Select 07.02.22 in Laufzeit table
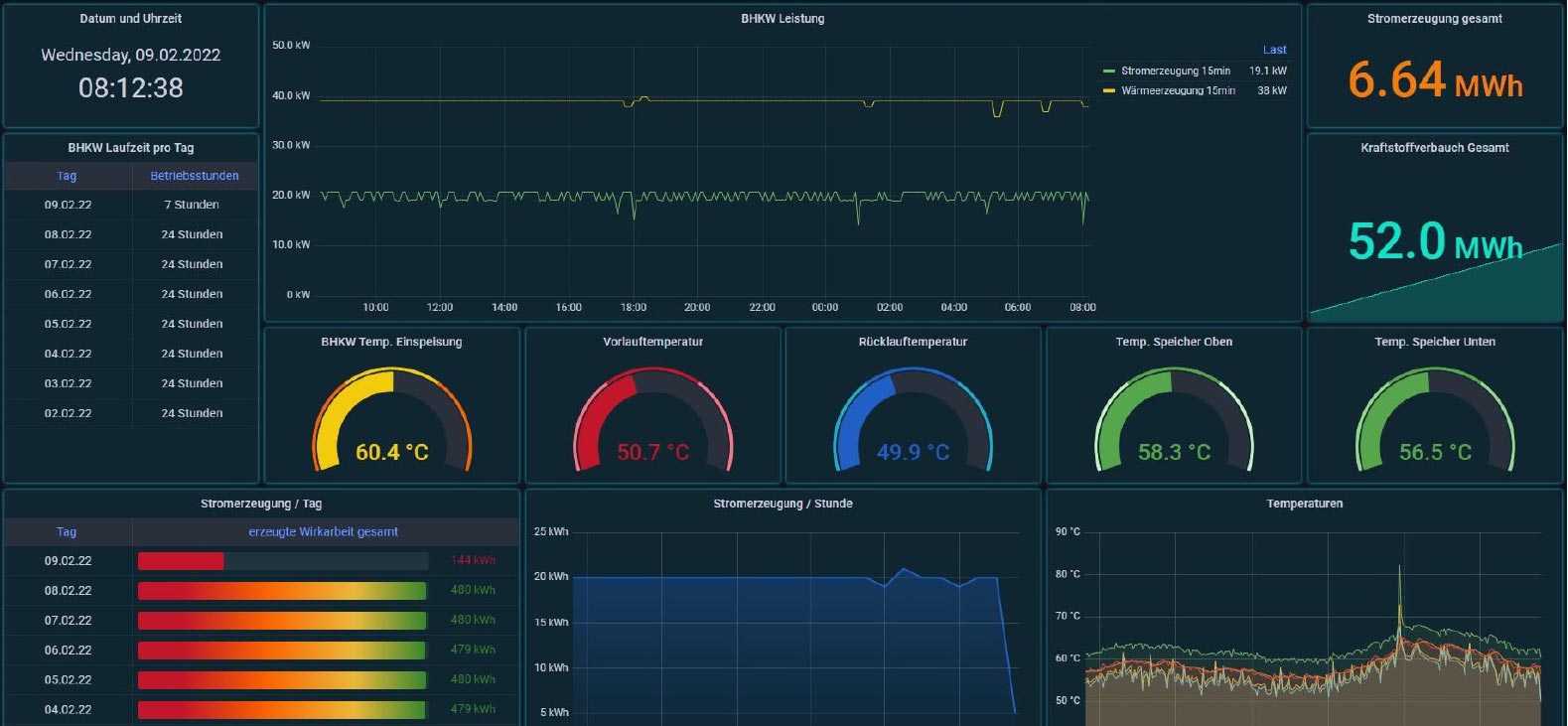This screenshot has width=1568, height=726. click(68, 264)
